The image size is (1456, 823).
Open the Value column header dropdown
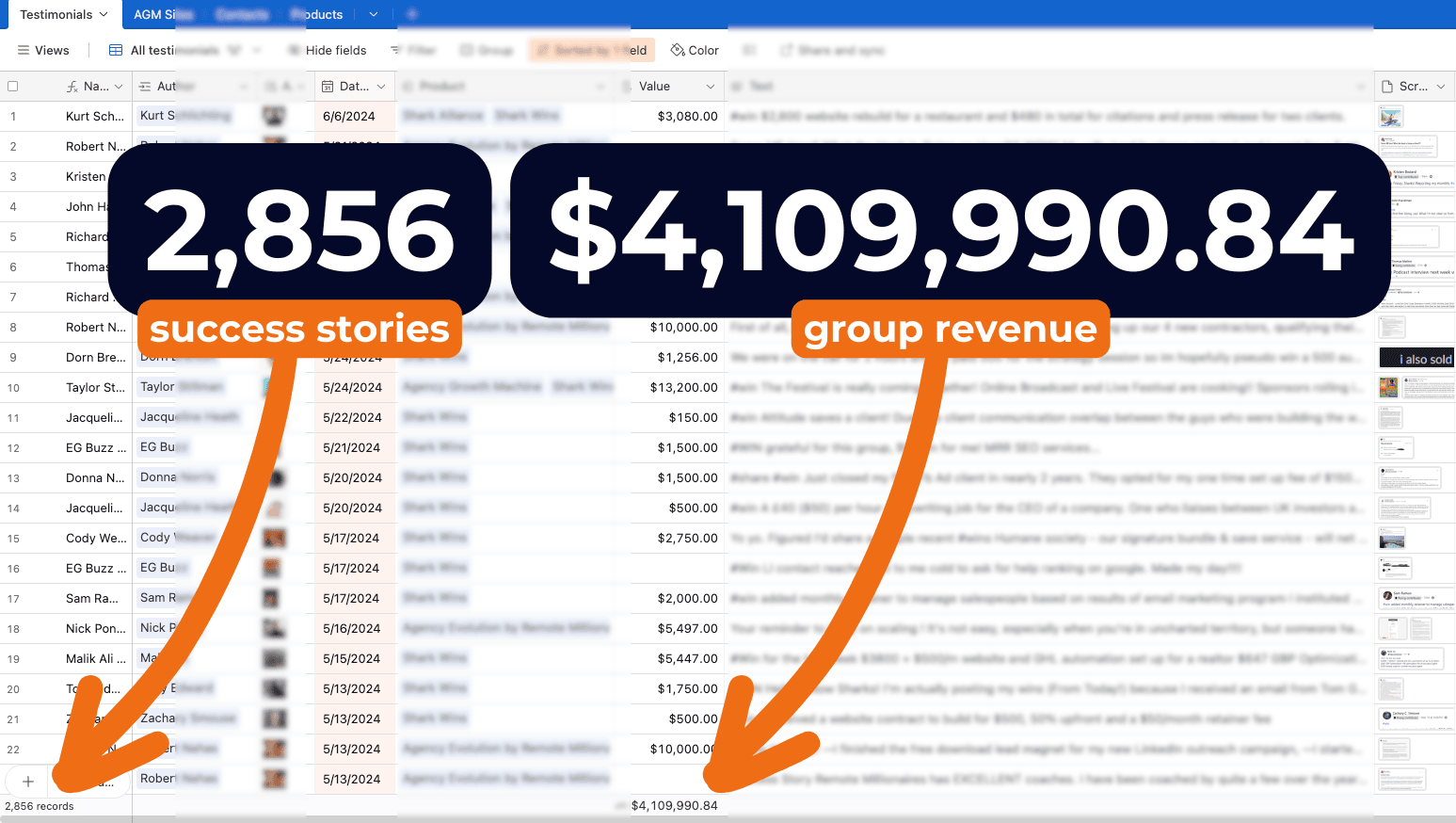[x=711, y=87]
